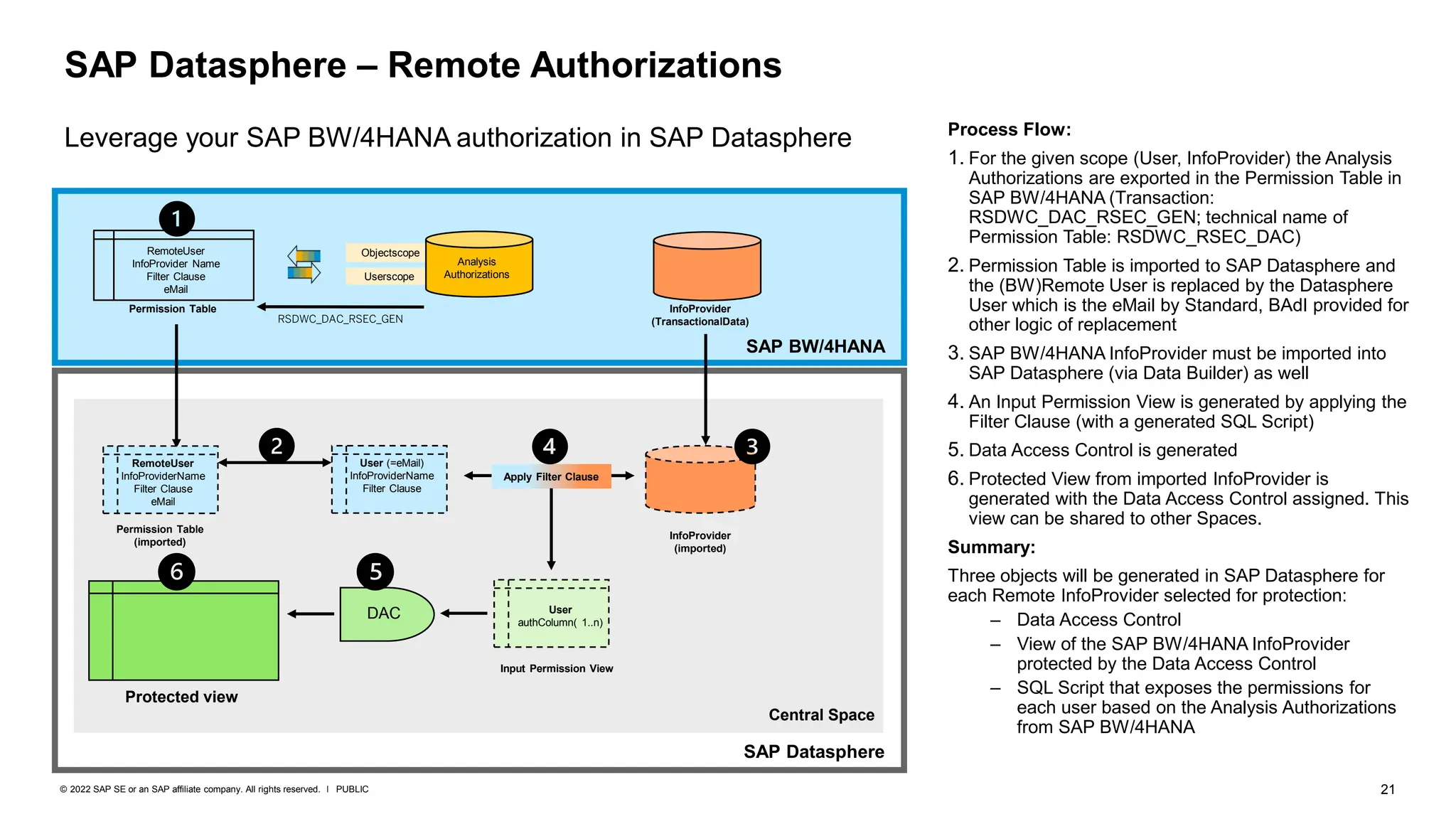The width and height of the screenshot is (1456, 819).
Task: Click the orange InfoProvider TransactionalData cylinder
Action: point(707,266)
